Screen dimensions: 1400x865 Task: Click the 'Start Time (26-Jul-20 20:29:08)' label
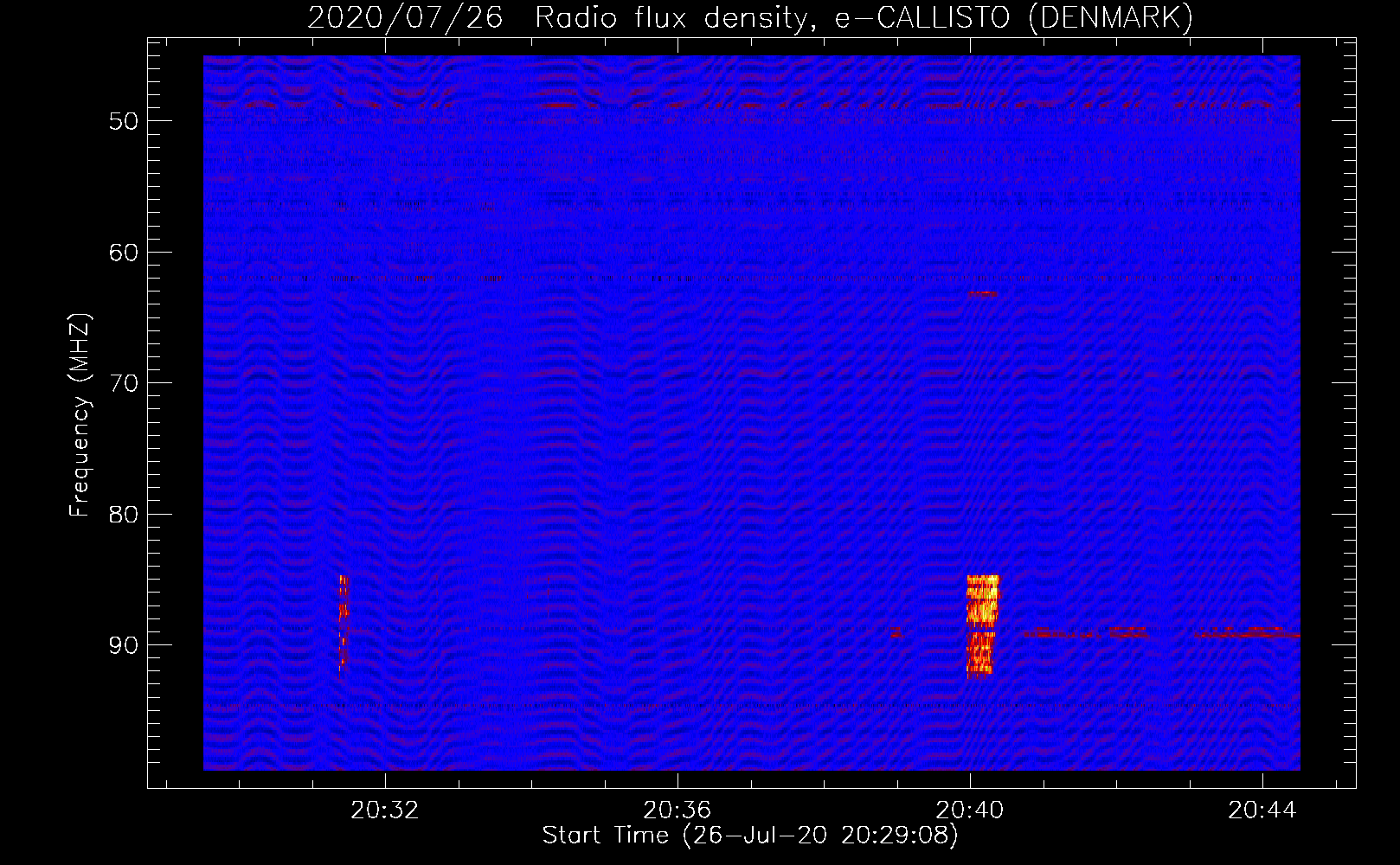coord(750,836)
